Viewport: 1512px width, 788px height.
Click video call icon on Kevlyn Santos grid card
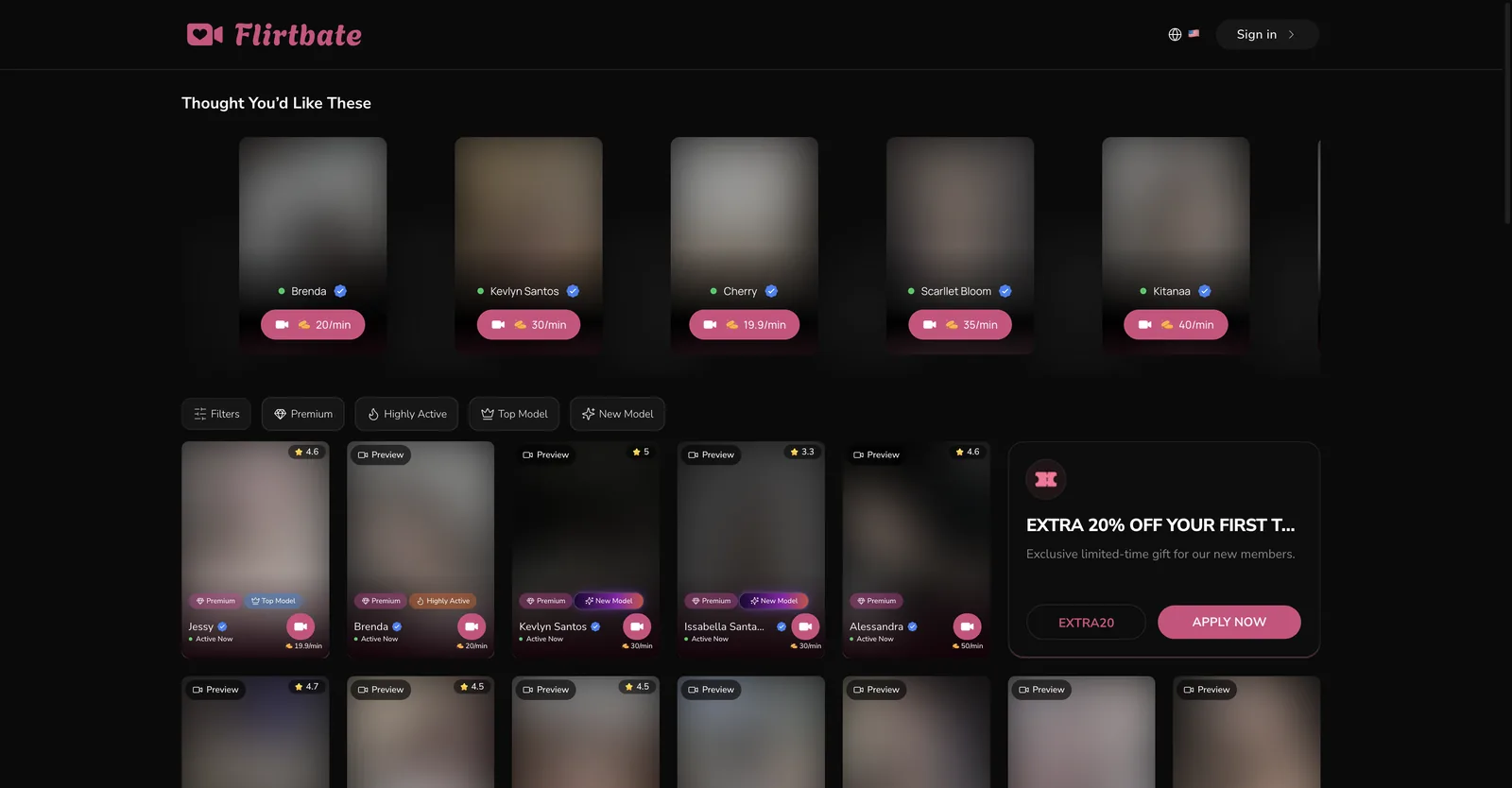click(x=637, y=626)
